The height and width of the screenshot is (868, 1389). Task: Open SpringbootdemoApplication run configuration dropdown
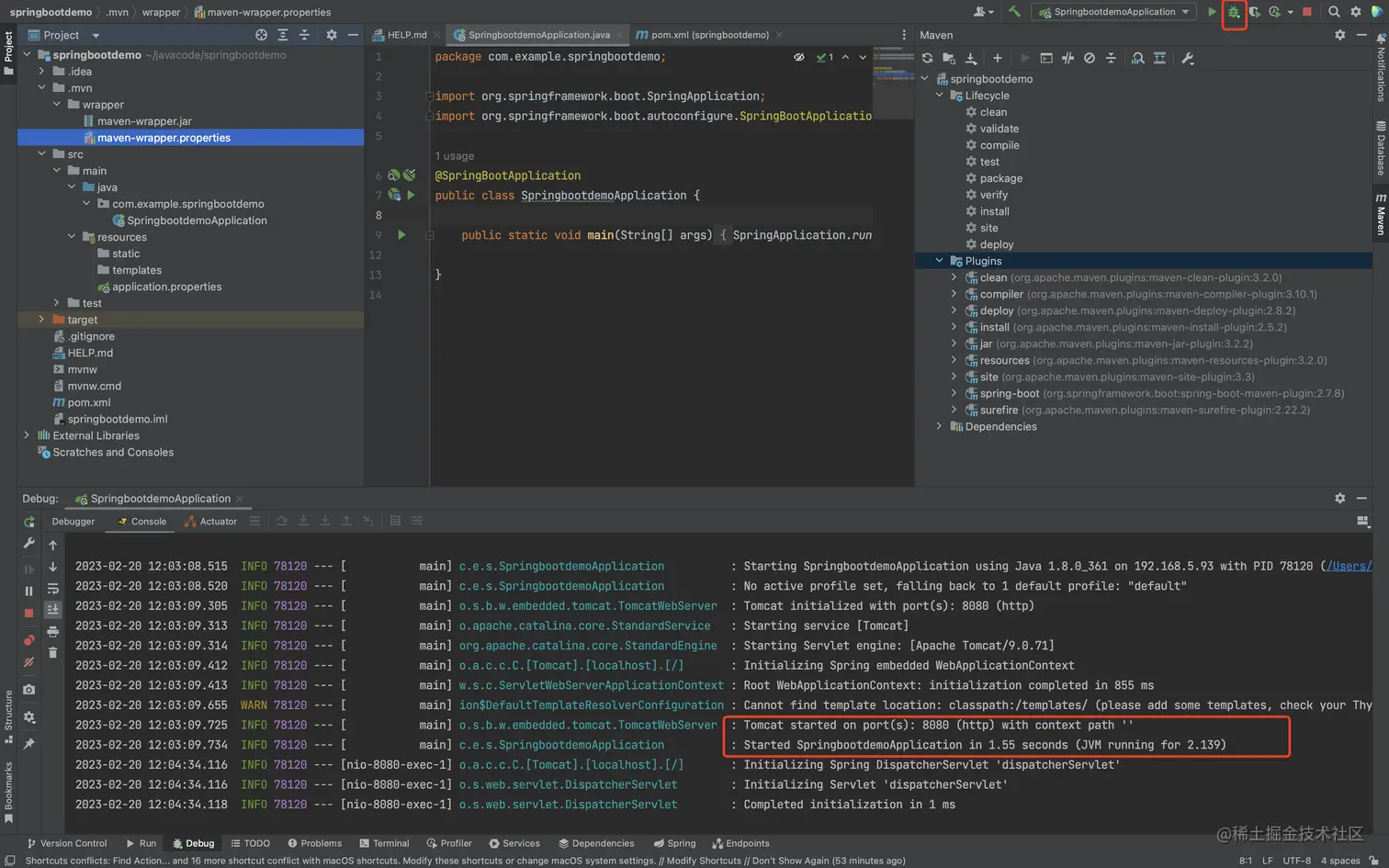[x=1114, y=12]
